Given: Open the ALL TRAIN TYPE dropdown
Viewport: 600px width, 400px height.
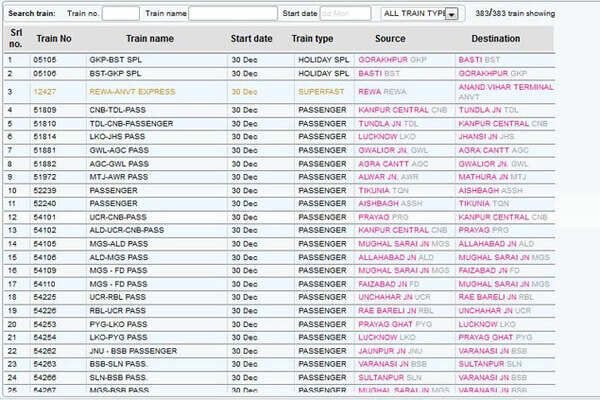Looking at the screenshot, I should [x=414, y=13].
